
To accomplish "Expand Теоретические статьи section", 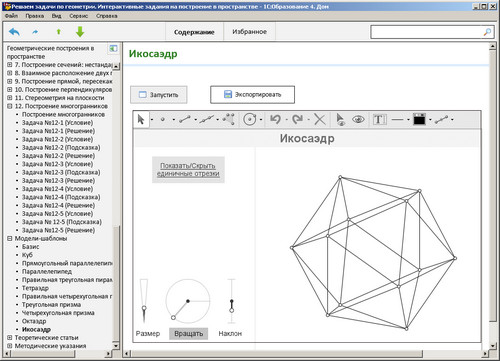I will point(10,338).
